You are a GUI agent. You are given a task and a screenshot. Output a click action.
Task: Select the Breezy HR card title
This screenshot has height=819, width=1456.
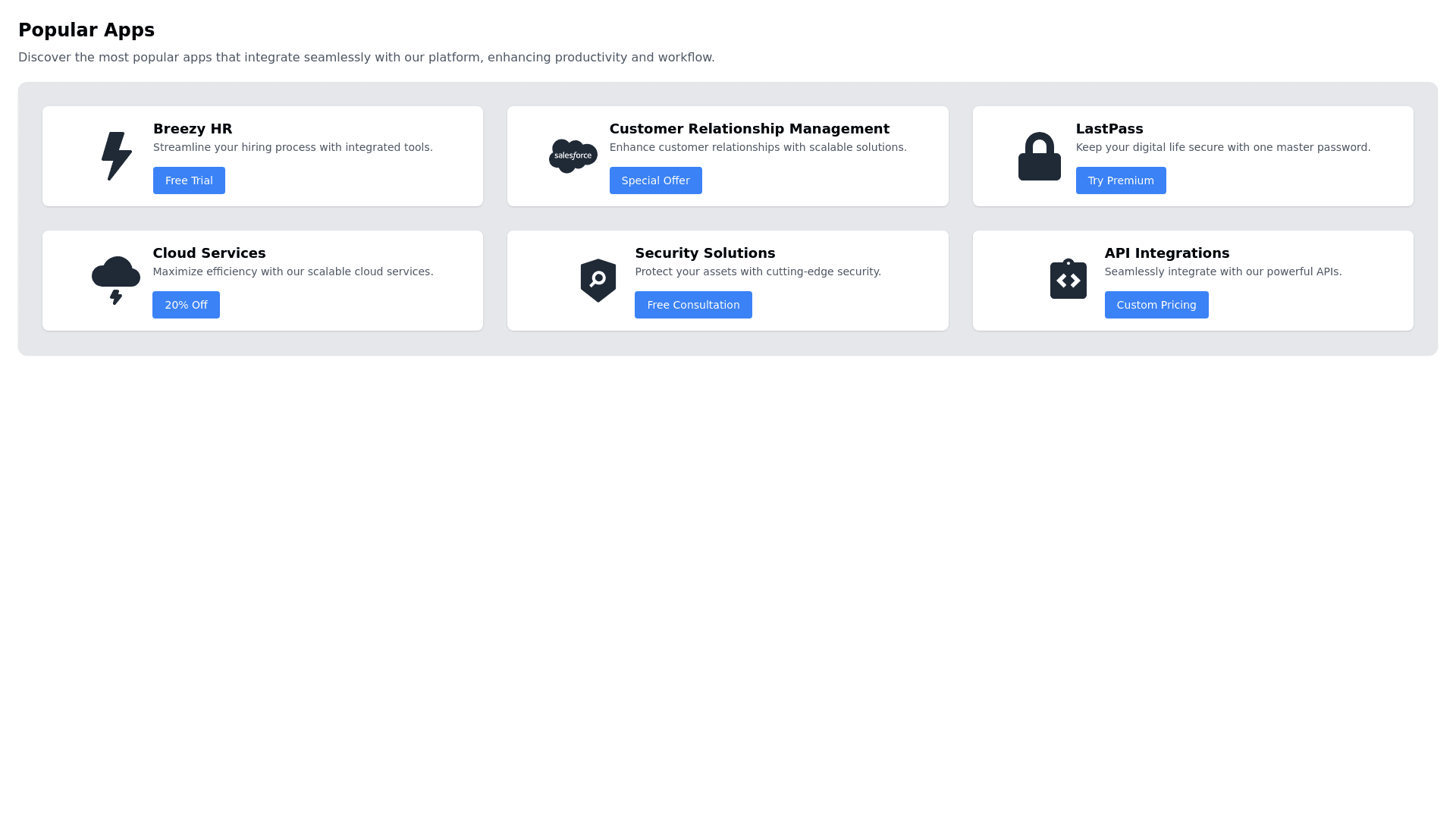click(x=193, y=129)
